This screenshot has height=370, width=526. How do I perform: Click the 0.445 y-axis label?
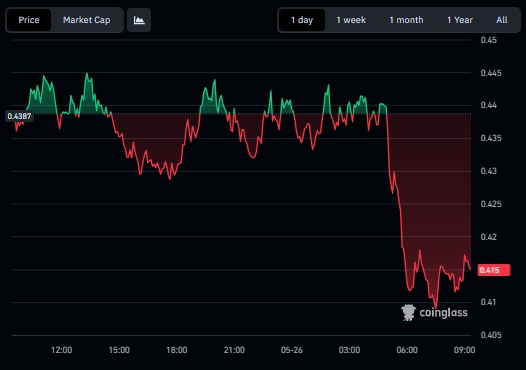[491, 73]
